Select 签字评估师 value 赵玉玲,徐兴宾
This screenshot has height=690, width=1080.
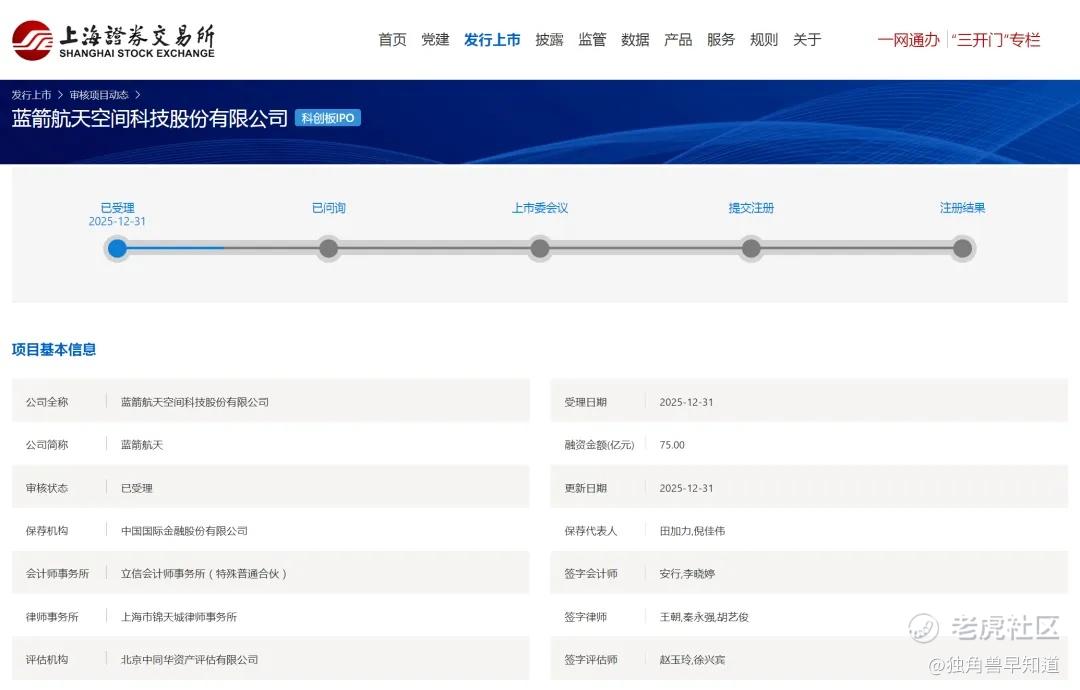[x=692, y=660]
